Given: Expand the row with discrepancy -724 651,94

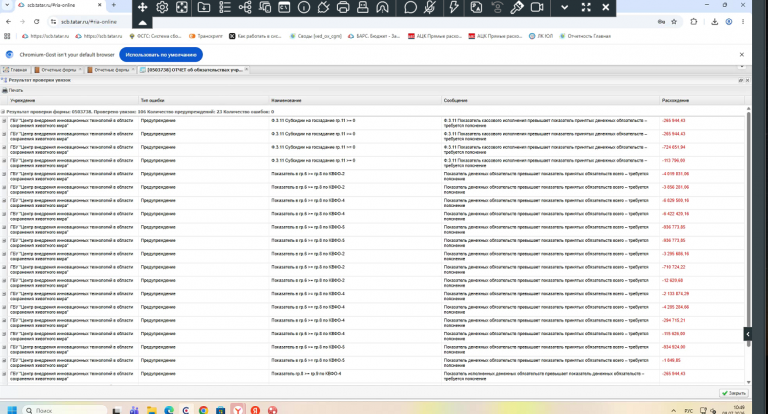Looking at the screenshot, I should [4, 147].
